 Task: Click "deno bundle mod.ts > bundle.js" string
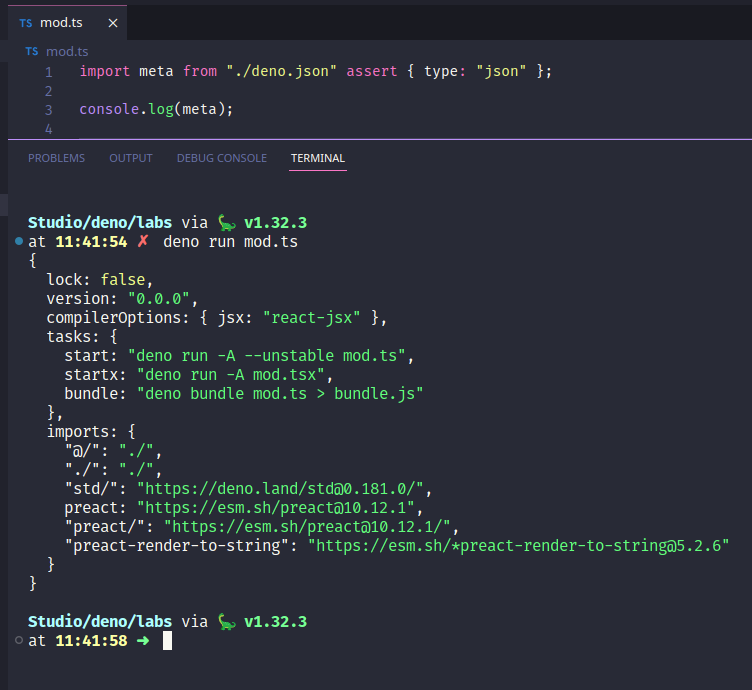click(x=280, y=394)
